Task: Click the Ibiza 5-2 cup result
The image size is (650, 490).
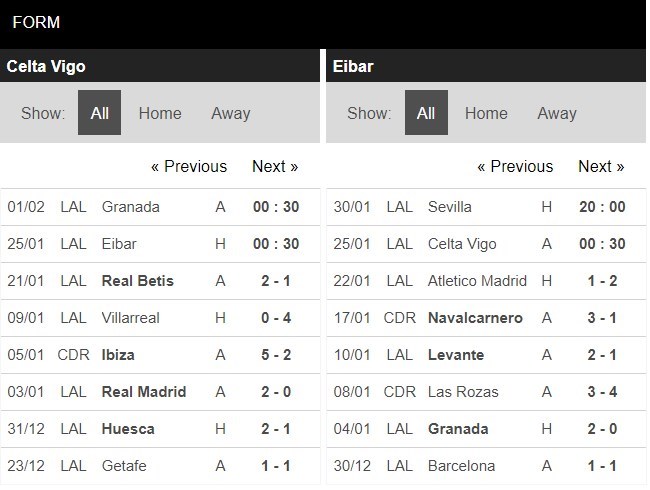Action: point(160,355)
